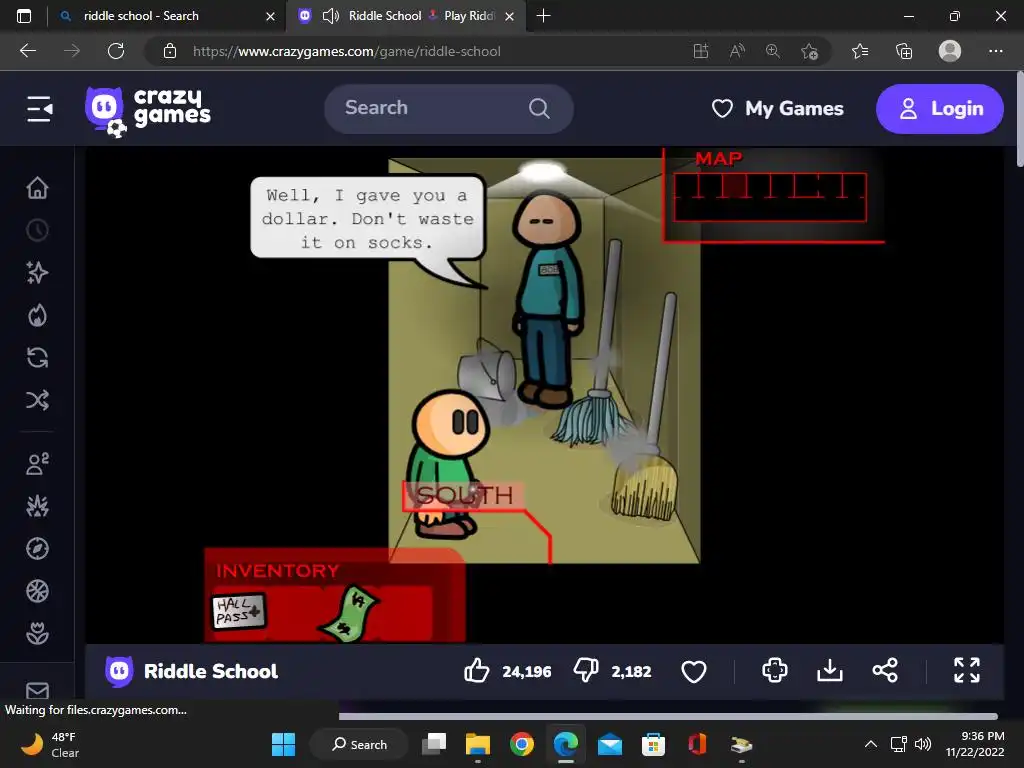
Task: Click the Login button
Action: (939, 108)
